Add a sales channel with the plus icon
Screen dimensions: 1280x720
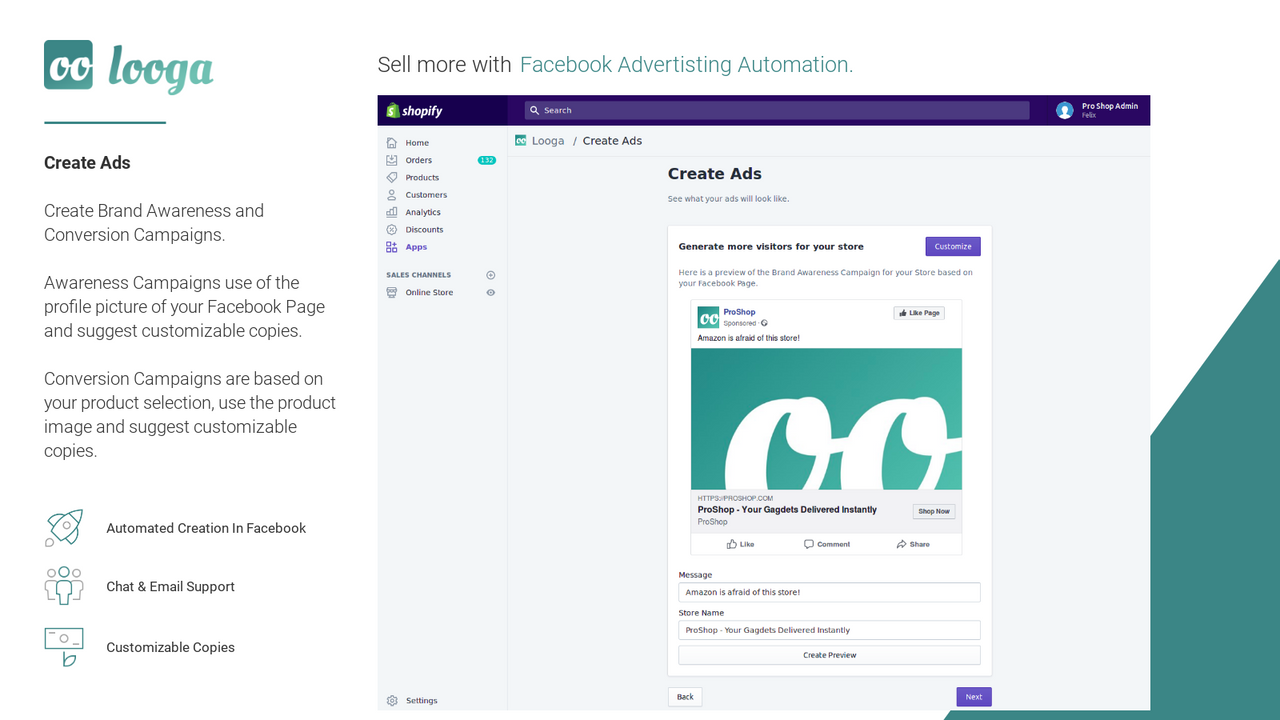[490, 275]
